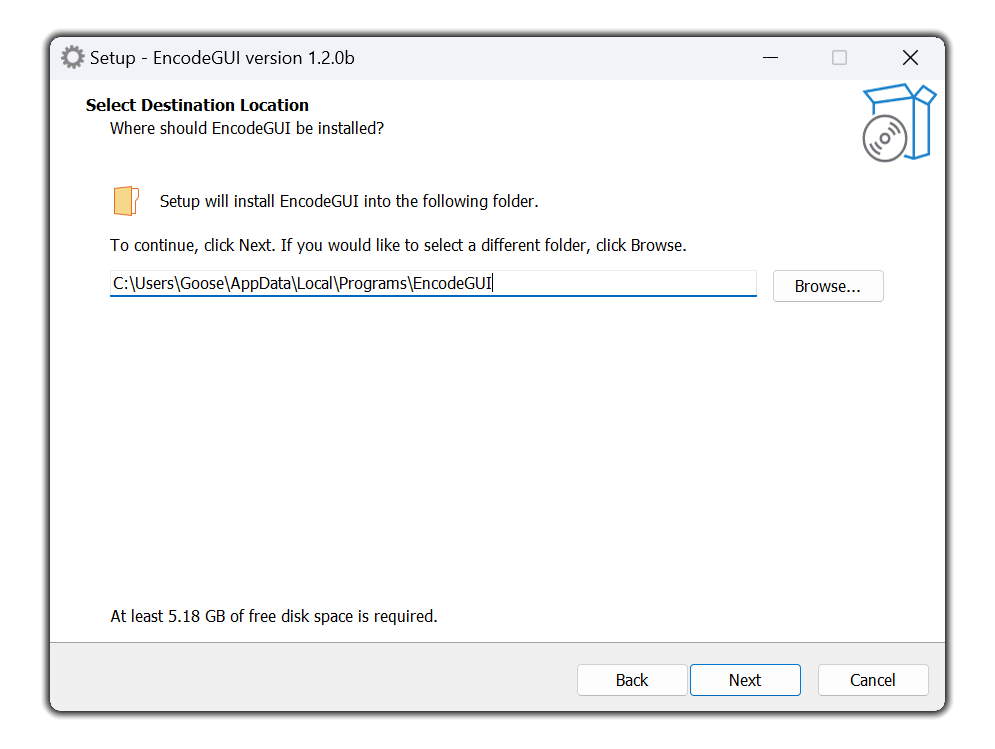Click the disabled maximize square icon

pyautogui.click(x=839, y=58)
